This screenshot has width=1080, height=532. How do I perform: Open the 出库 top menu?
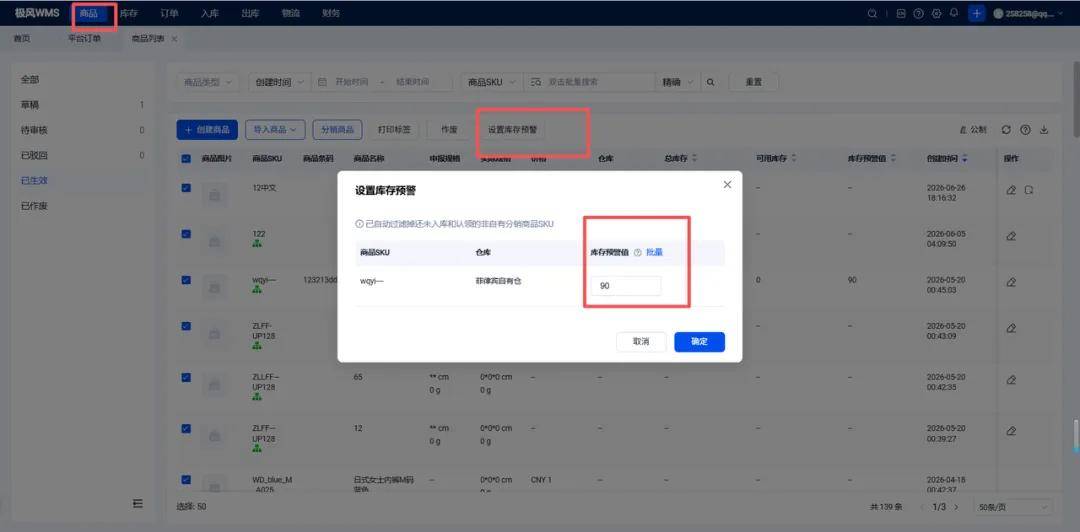coord(250,13)
